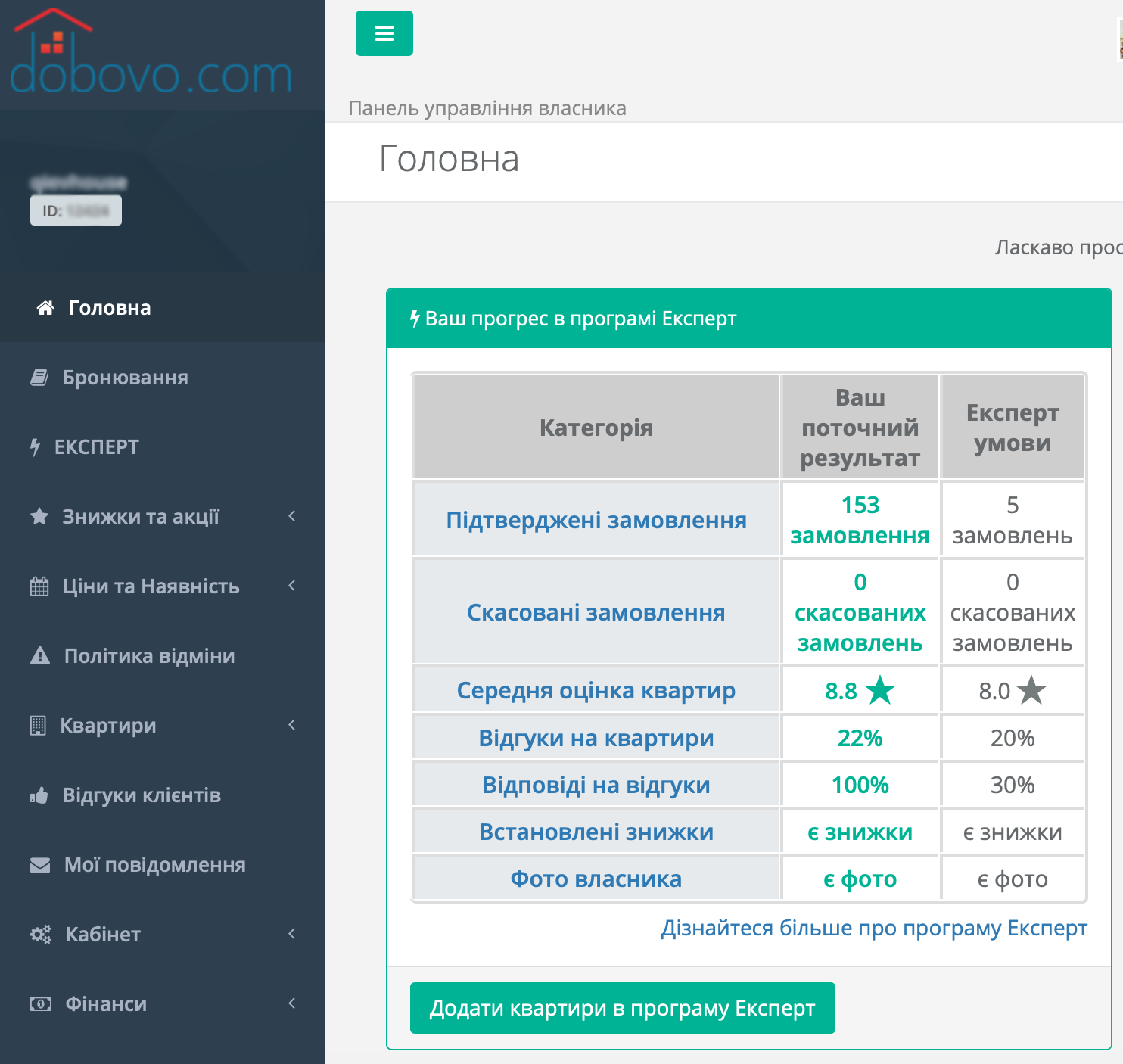Expand the Кабінет chevron arrow
Image resolution: width=1123 pixels, height=1064 pixels.
(x=292, y=934)
